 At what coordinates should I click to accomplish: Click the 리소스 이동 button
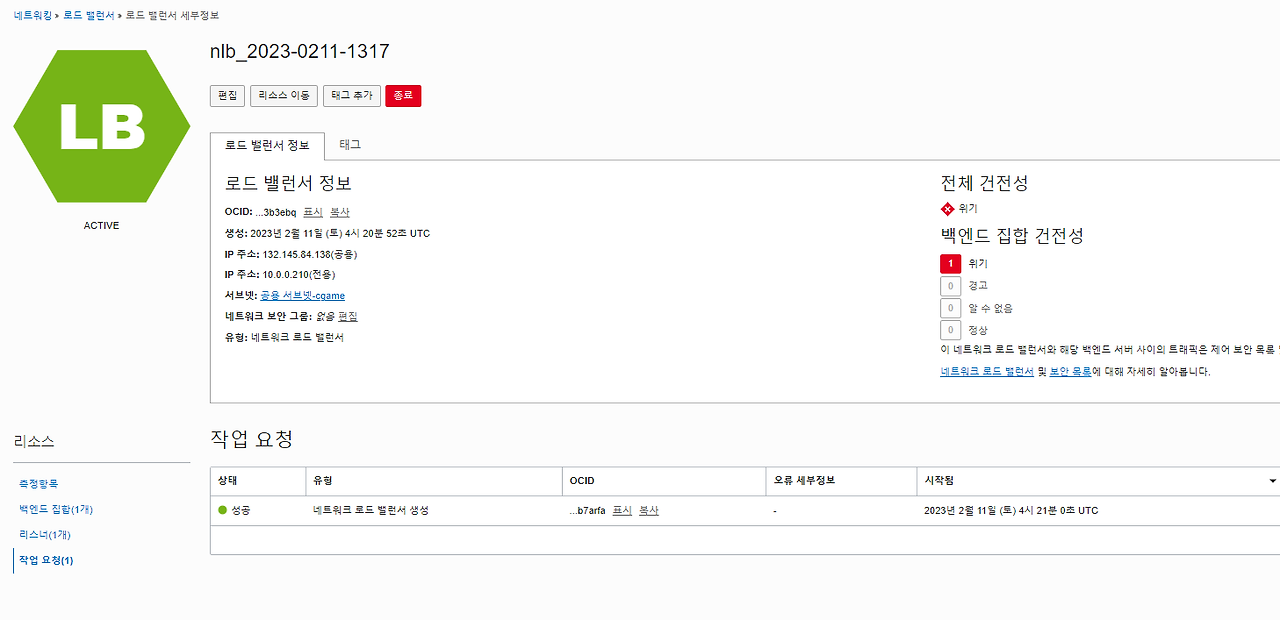[x=283, y=96]
